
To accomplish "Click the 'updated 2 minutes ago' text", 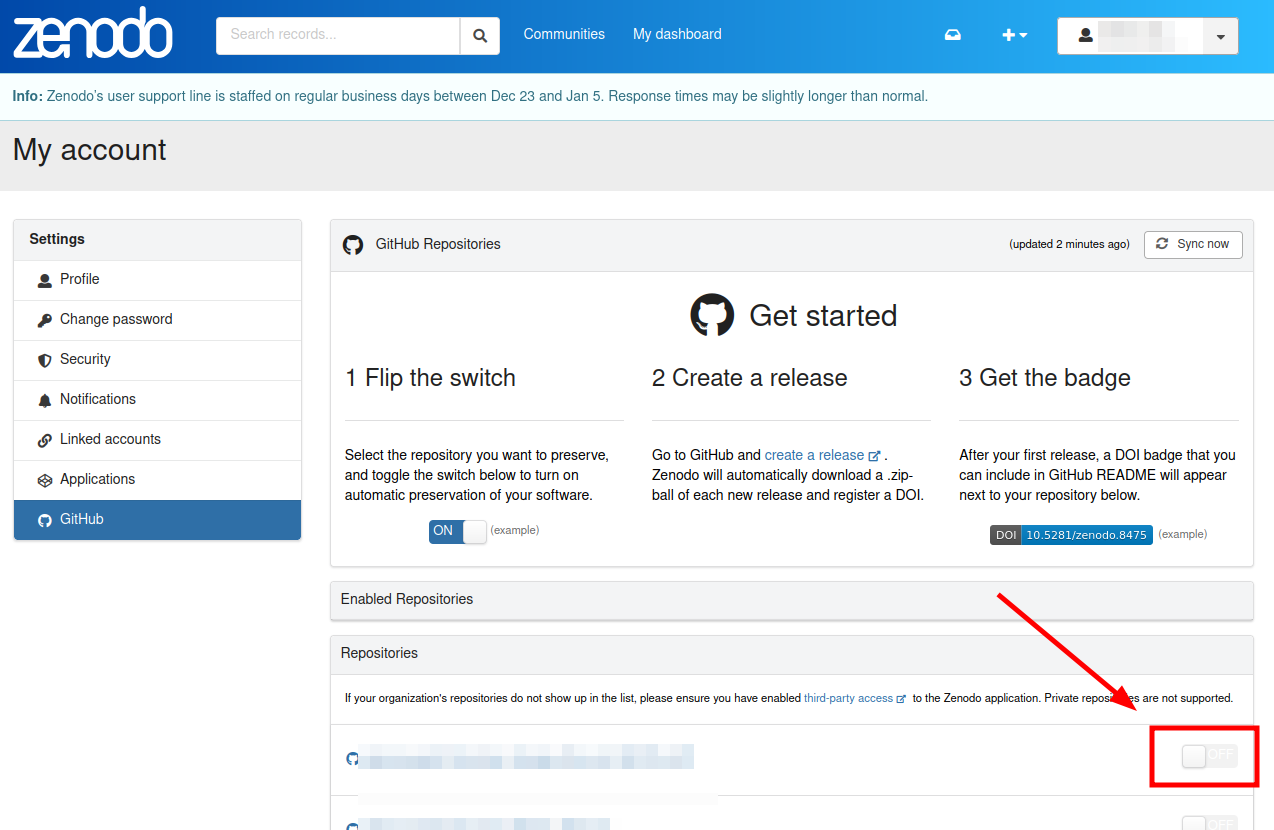I will pos(1069,244).
